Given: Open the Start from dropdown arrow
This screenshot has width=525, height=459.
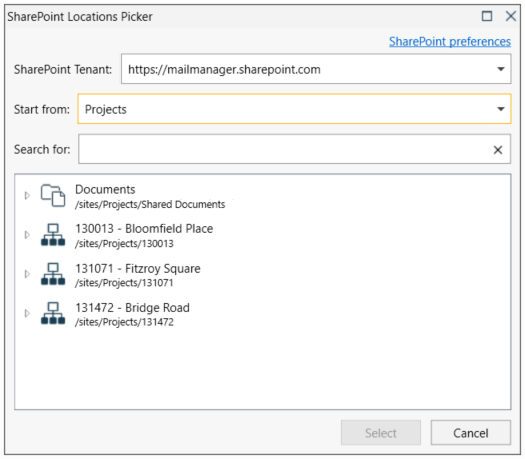Looking at the screenshot, I should click(501, 109).
